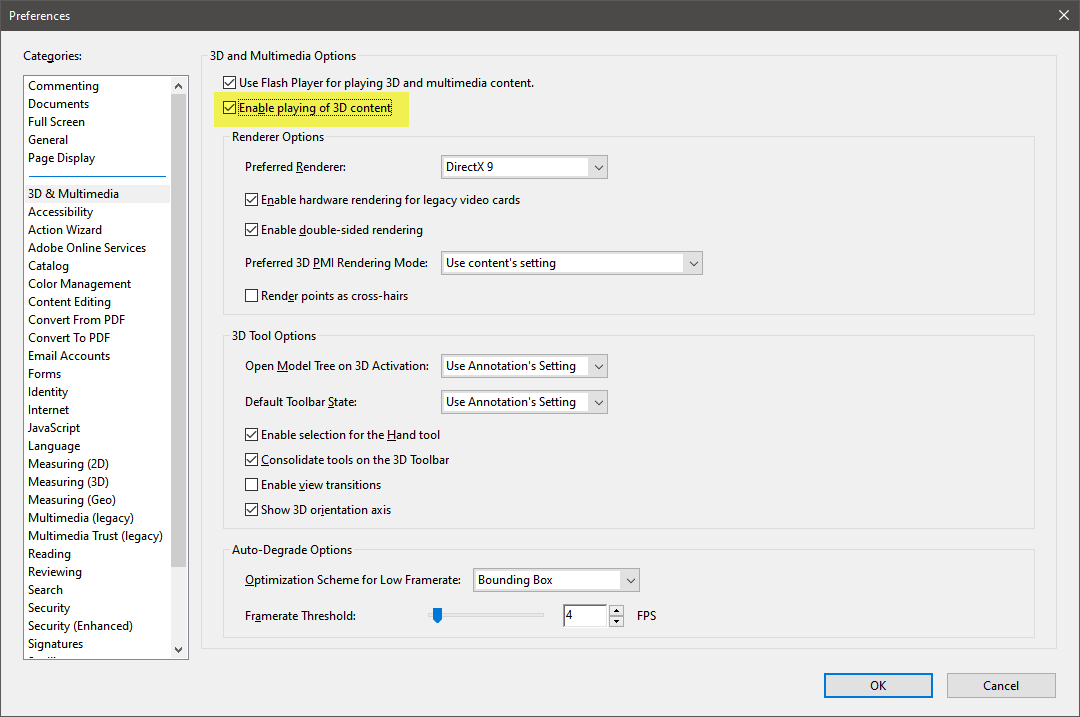Screen dimensions: 1080x717
Task: Disable "Enable double-sided rendering"
Action: [251, 229]
